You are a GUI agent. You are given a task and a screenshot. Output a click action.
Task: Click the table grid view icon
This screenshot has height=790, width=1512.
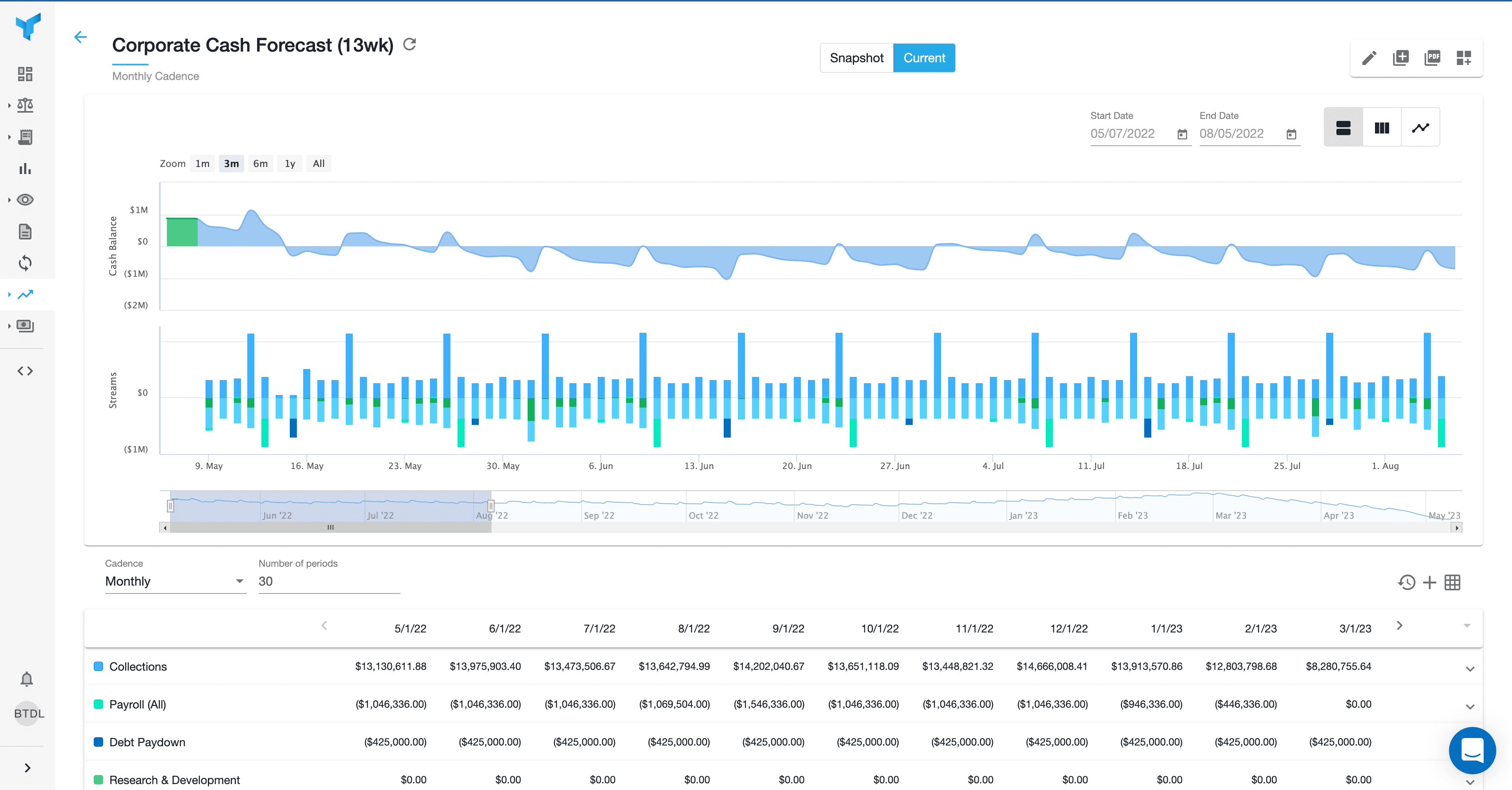coord(1452,582)
